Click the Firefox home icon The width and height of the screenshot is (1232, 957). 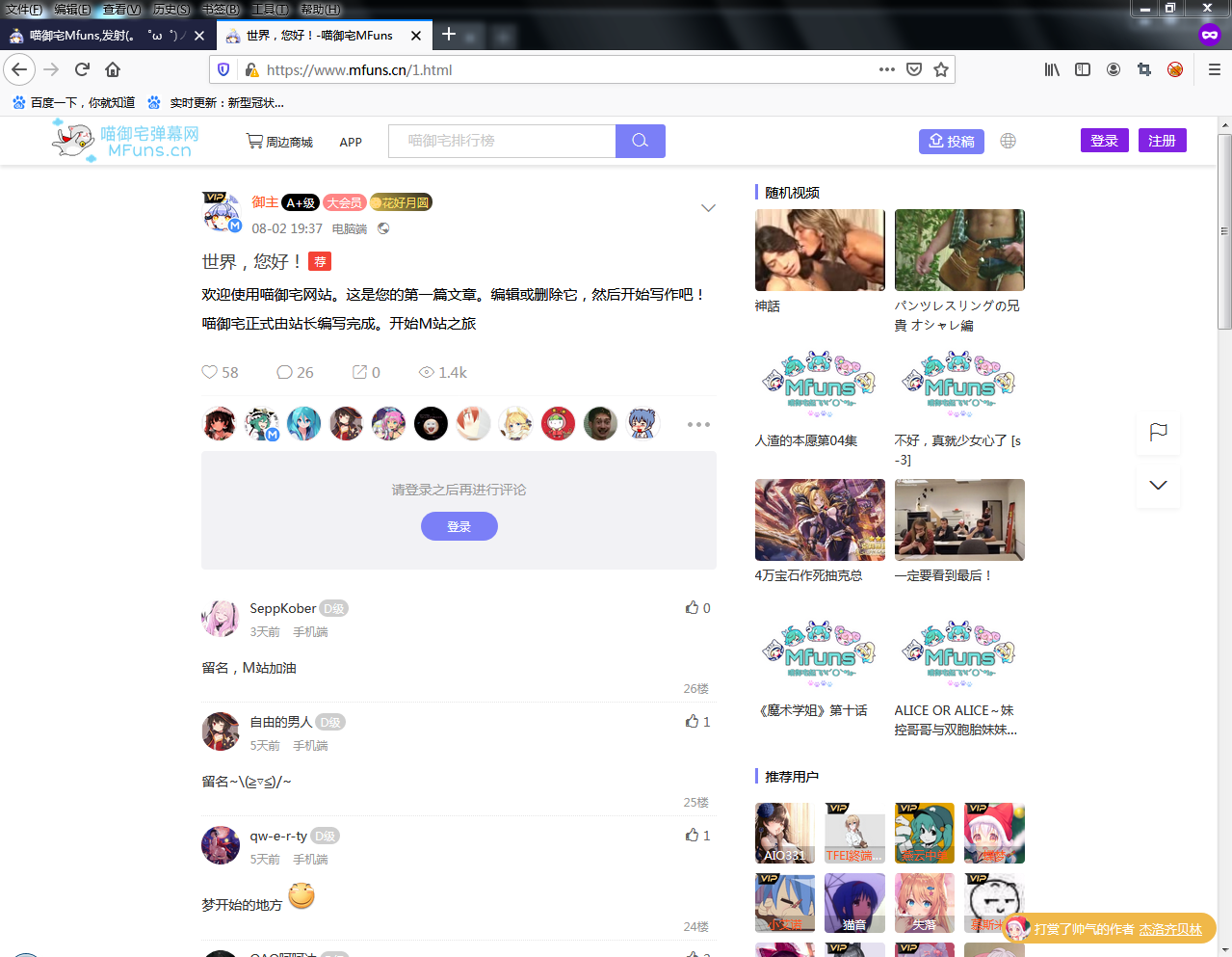[x=113, y=69]
